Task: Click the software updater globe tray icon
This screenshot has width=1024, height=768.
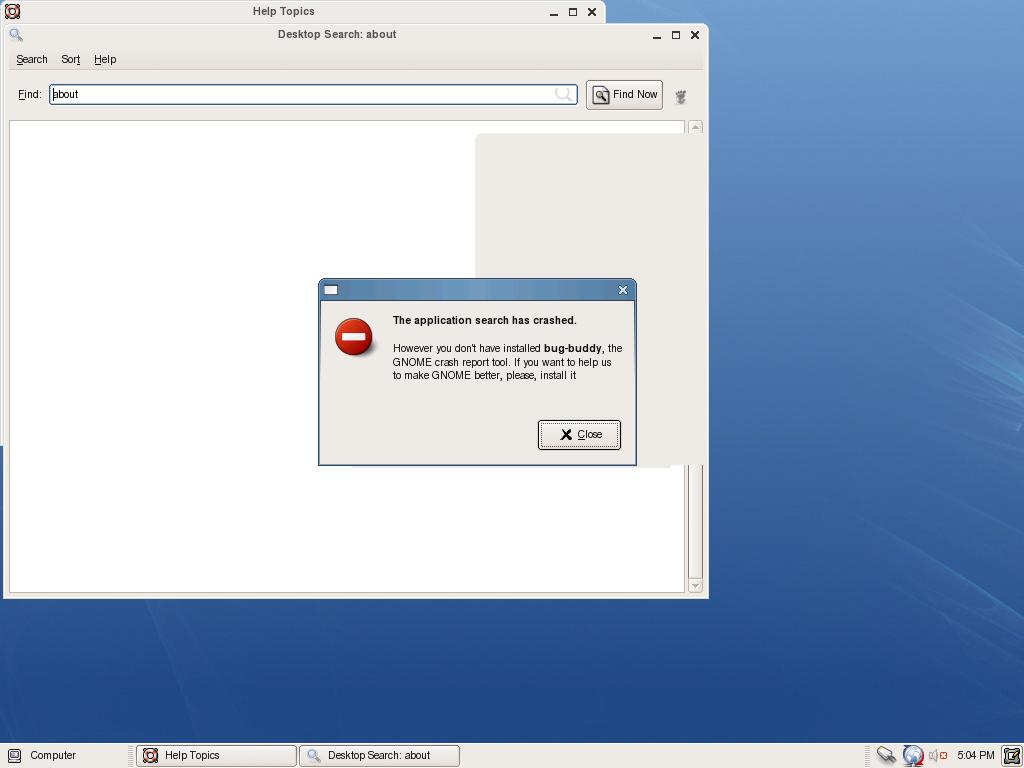Action: 913,756
